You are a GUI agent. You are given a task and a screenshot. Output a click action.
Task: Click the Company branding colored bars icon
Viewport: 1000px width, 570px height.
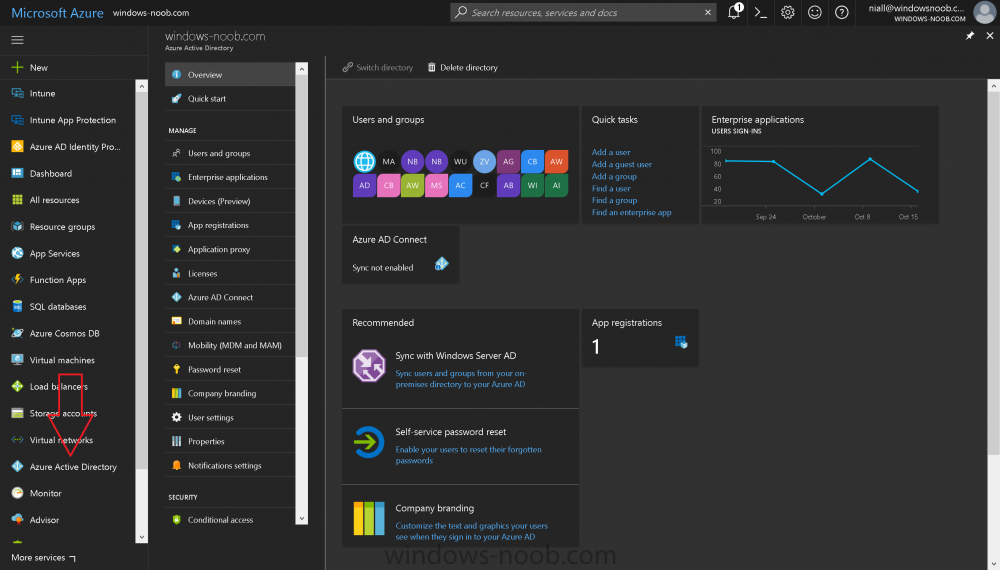[369, 518]
